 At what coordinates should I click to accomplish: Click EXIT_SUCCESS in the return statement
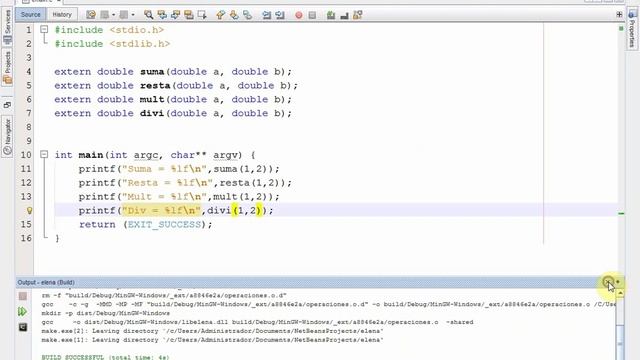click(x=164, y=224)
